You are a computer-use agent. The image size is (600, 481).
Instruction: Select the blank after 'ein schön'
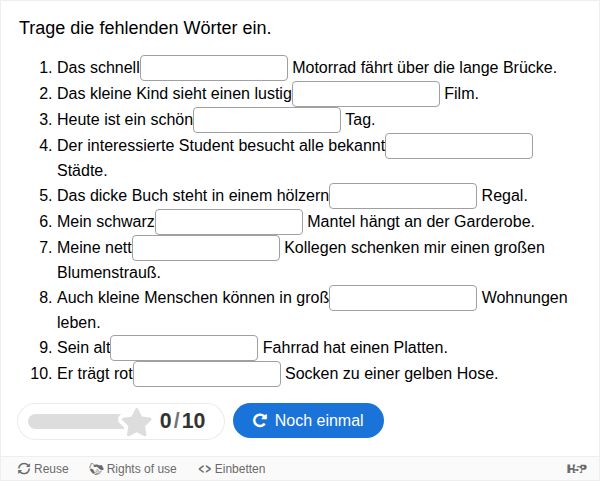tap(267, 120)
